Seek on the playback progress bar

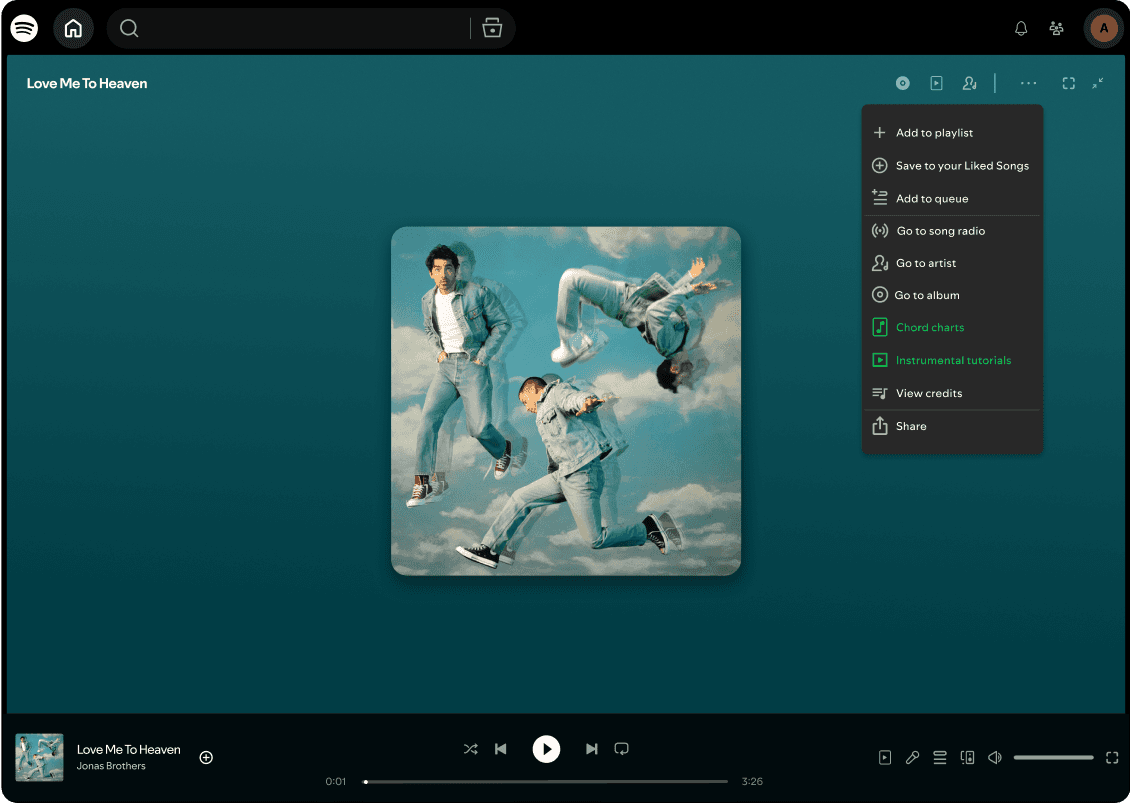[546, 781]
